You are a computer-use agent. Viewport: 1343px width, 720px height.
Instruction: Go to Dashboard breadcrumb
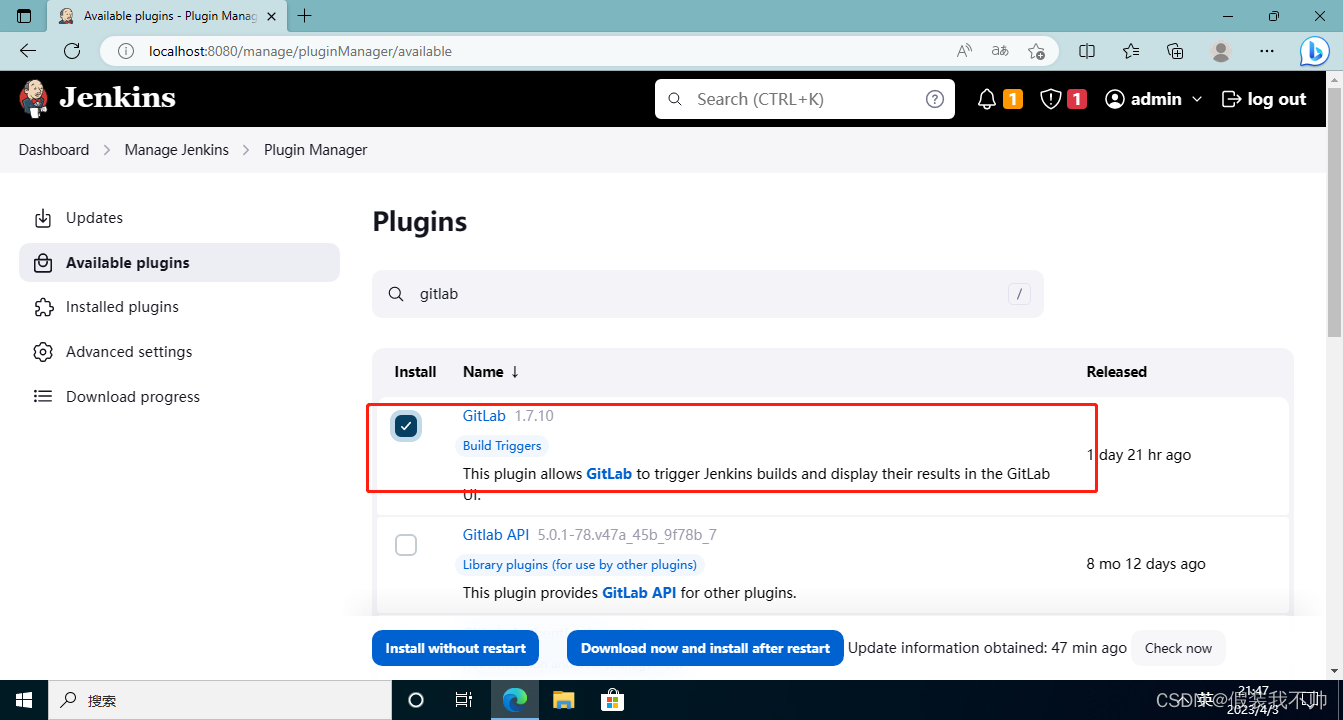[54, 150]
